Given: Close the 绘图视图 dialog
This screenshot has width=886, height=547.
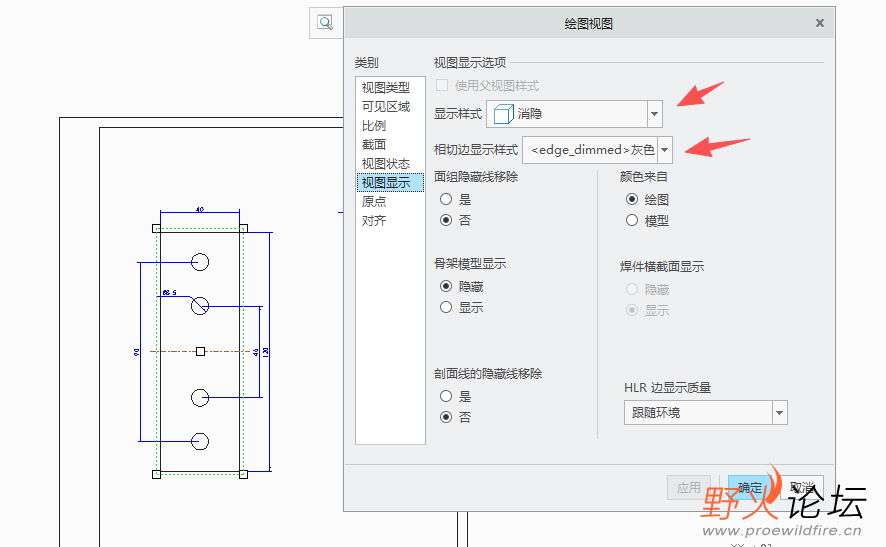Looking at the screenshot, I should 819,23.
